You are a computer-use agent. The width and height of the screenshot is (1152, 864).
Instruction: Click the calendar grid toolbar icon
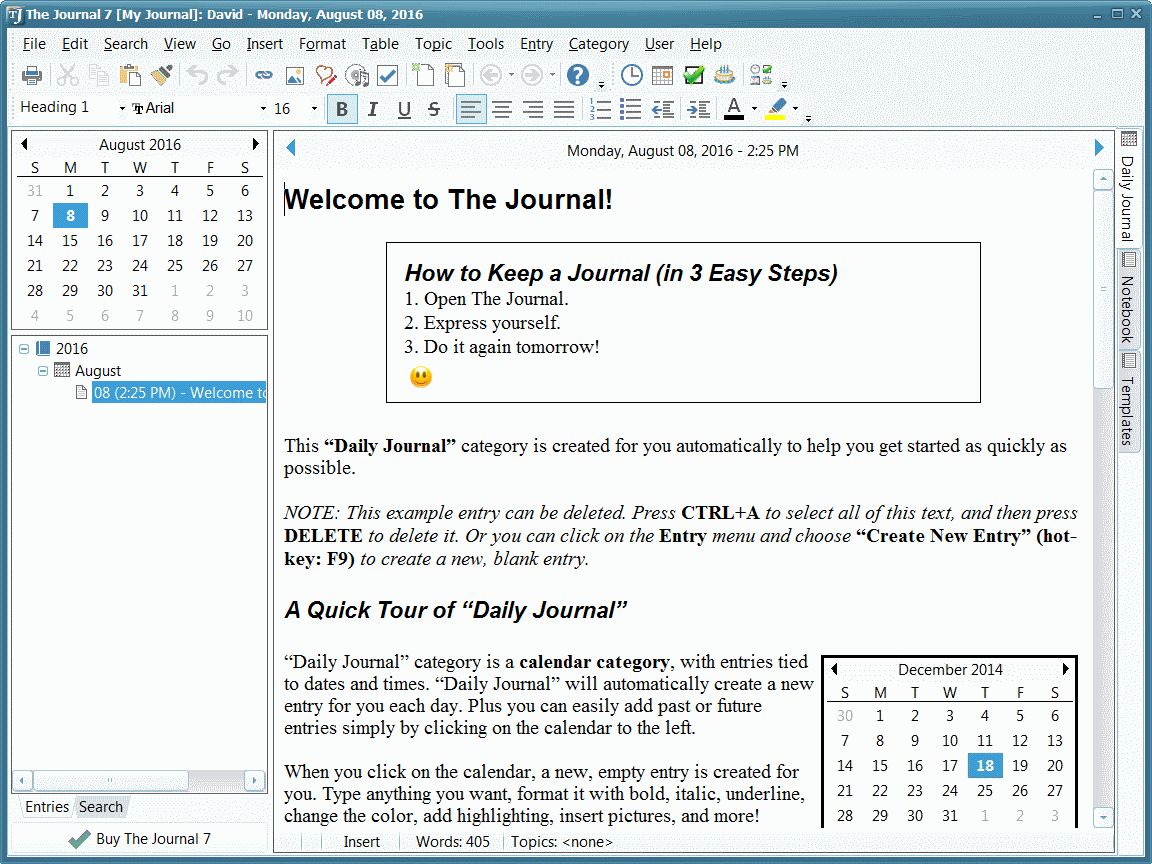point(662,75)
